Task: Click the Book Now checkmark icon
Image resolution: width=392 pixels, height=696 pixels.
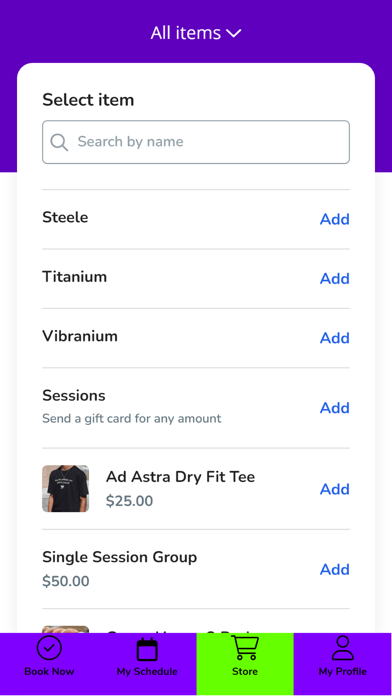Action: click(49, 649)
